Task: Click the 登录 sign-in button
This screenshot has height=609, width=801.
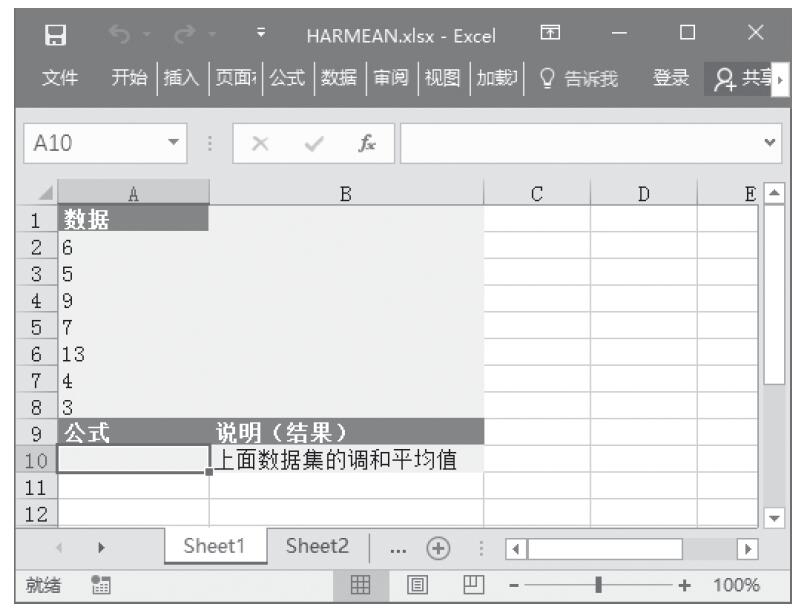Action: click(x=669, y=79)
